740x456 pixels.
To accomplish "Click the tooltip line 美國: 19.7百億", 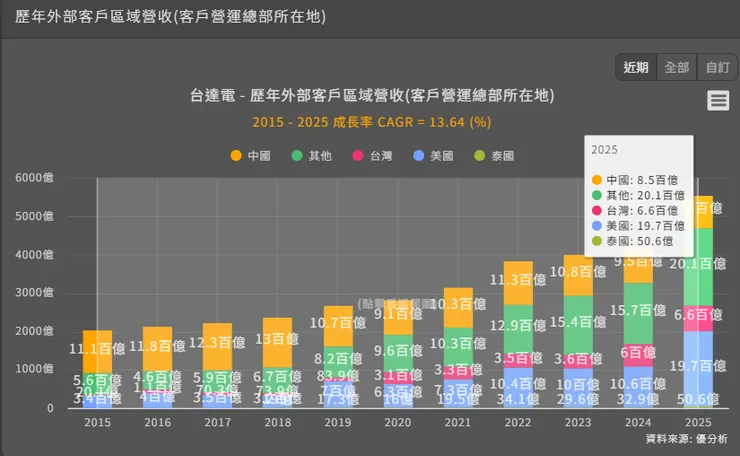I will (x=638, y=226).
